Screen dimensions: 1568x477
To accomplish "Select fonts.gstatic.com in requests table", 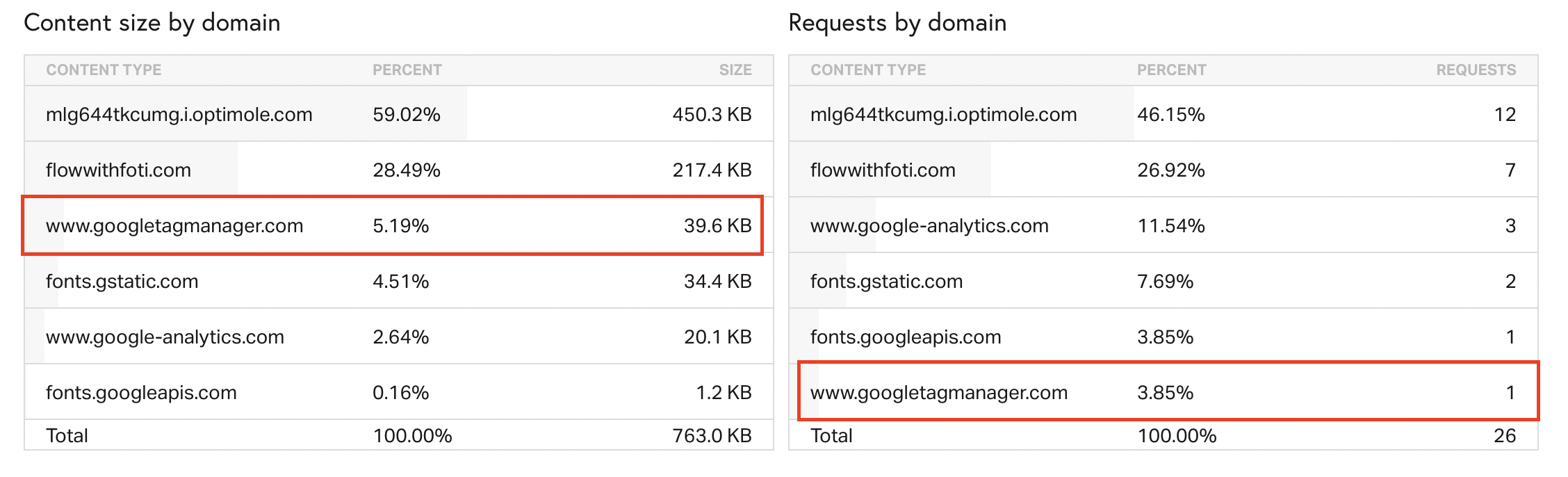I will (x=887, y=282).
